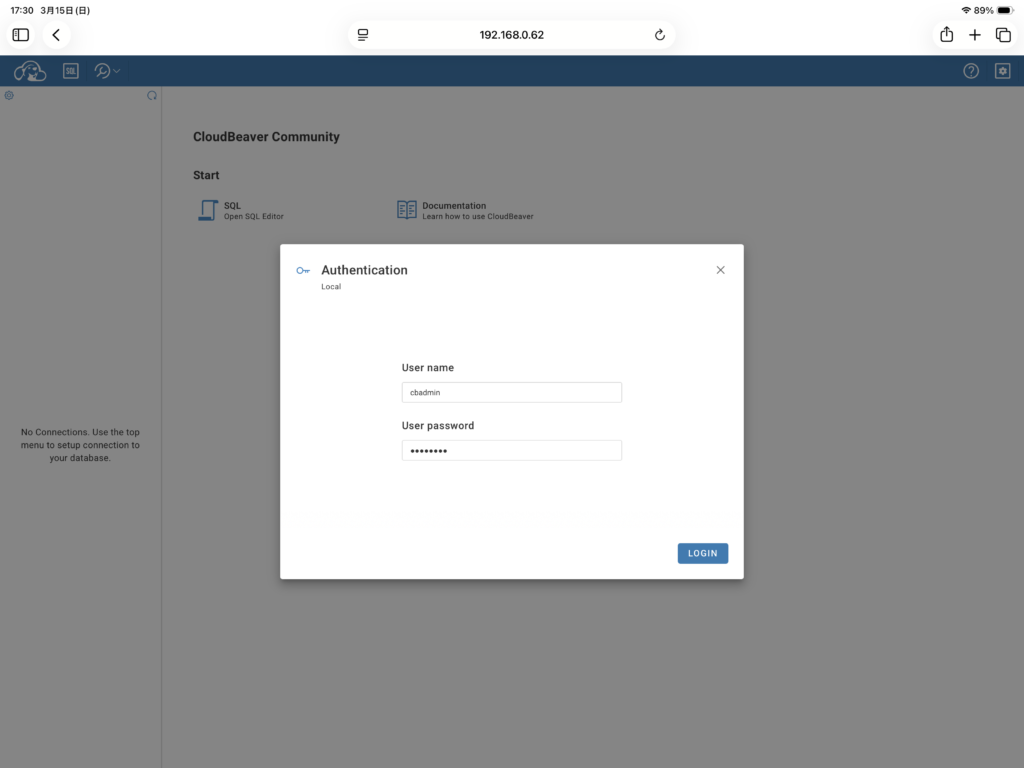Image resolution: width=1024 pixels, height=768 pixels.
Task: Open the help question mark icon
Action: click(971, 71)
